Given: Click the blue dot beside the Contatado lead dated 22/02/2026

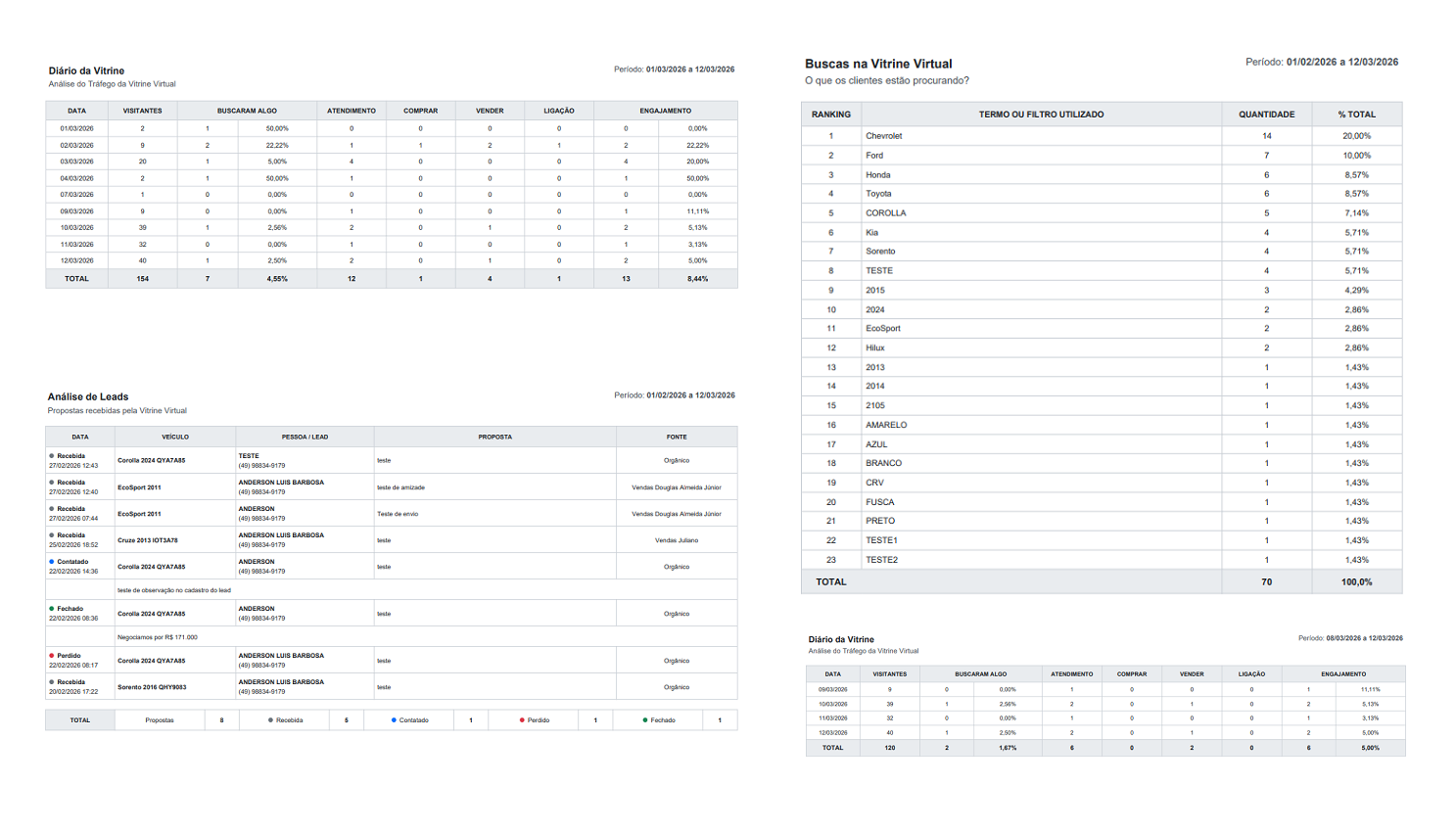Looking at the screenshot, I should [x=52, y=562].
